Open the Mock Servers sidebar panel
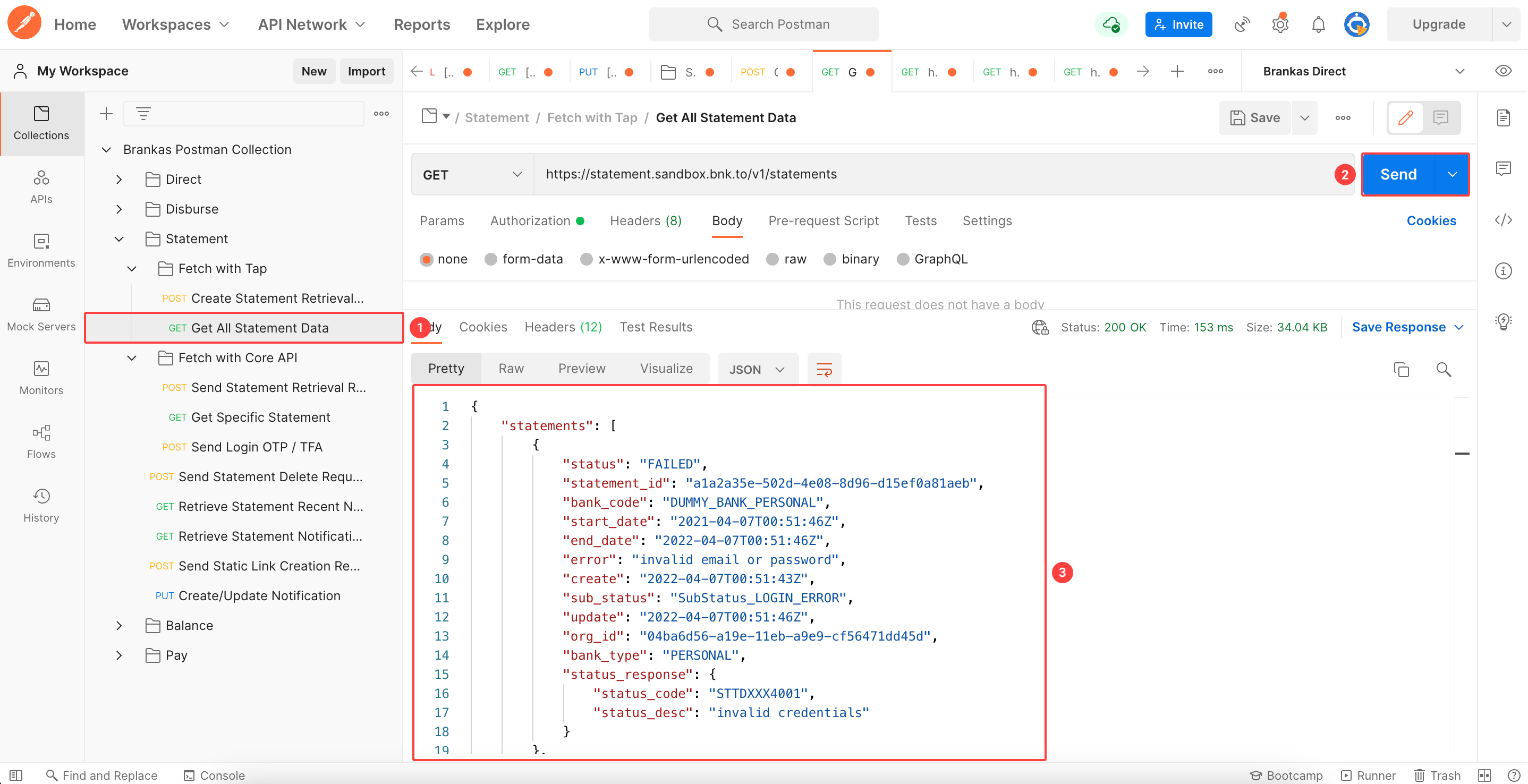 tap(41, 314)
